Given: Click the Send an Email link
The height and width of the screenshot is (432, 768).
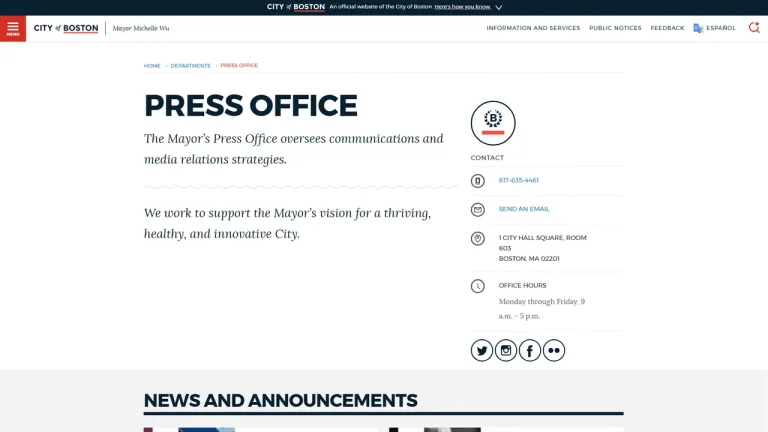Looking at the screenshot, I should [x=524, y=209].
